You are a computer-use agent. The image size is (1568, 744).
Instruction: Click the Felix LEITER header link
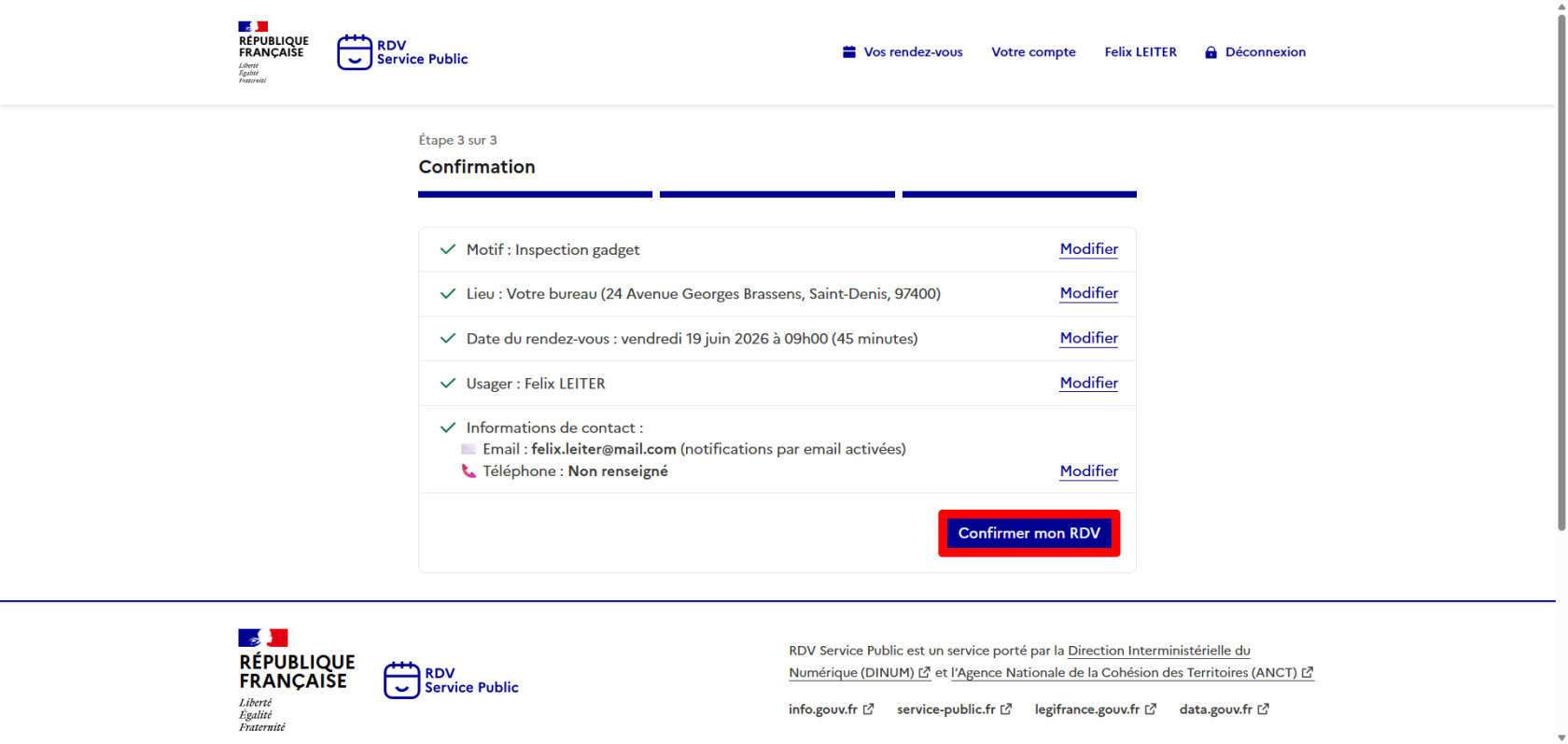tap(1141, 52)
